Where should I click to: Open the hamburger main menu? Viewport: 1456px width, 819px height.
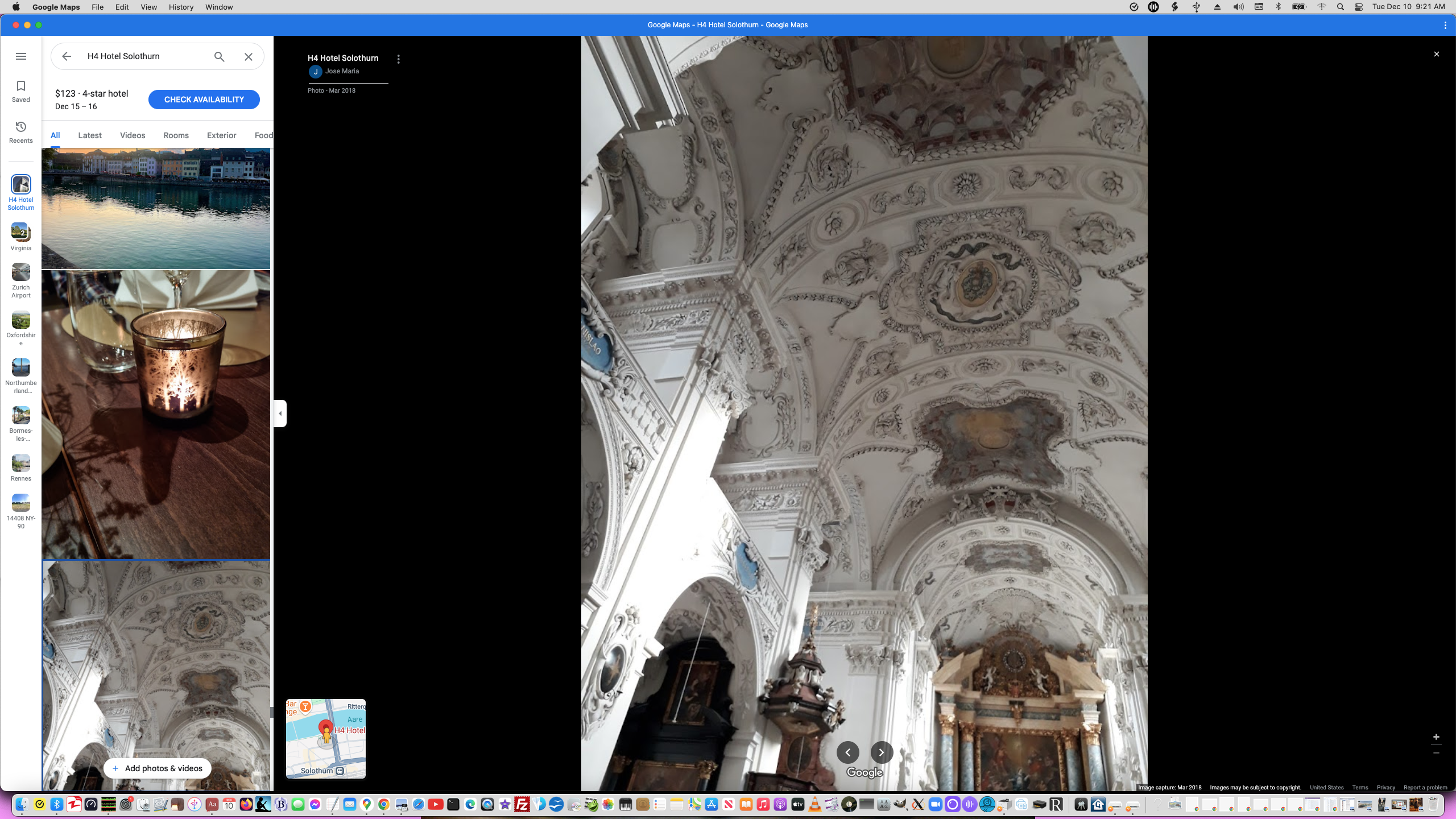click(21, 56)
